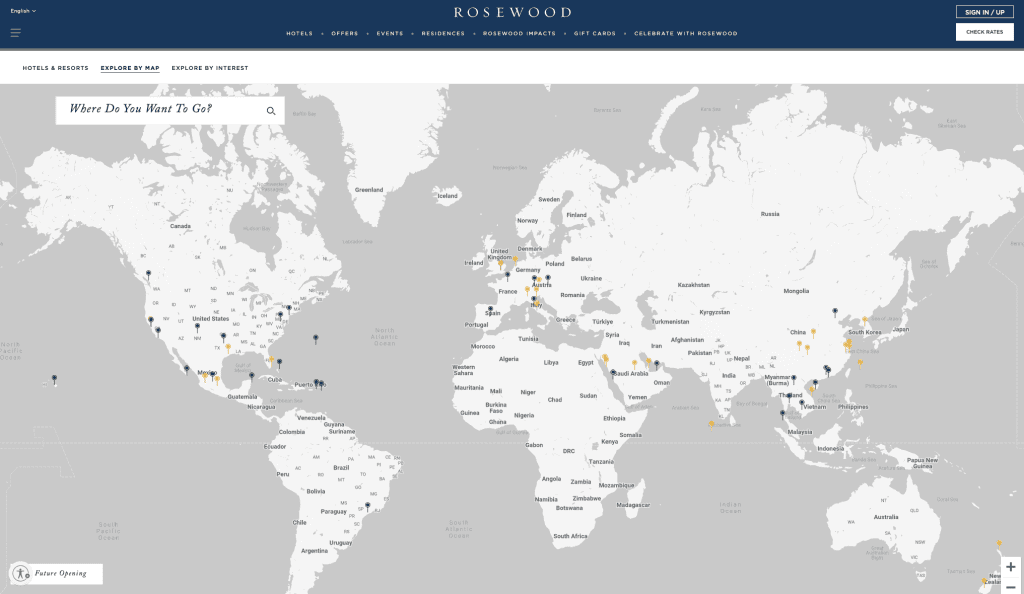1024x594 pixels.
Task: Zoom out the map with minus button
Action: coord(1010,586)
